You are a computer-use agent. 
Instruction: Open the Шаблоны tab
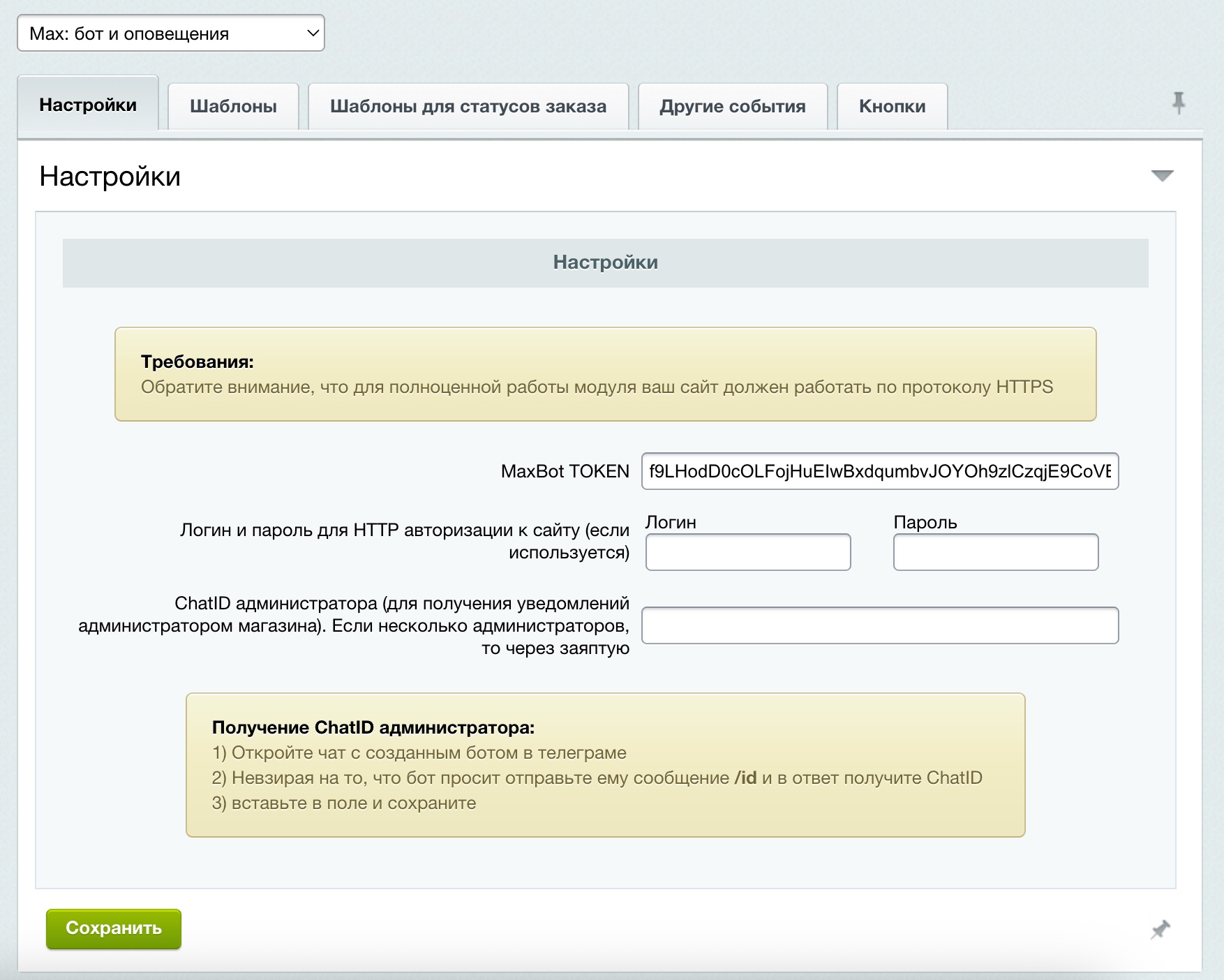[x=233, y=107]
